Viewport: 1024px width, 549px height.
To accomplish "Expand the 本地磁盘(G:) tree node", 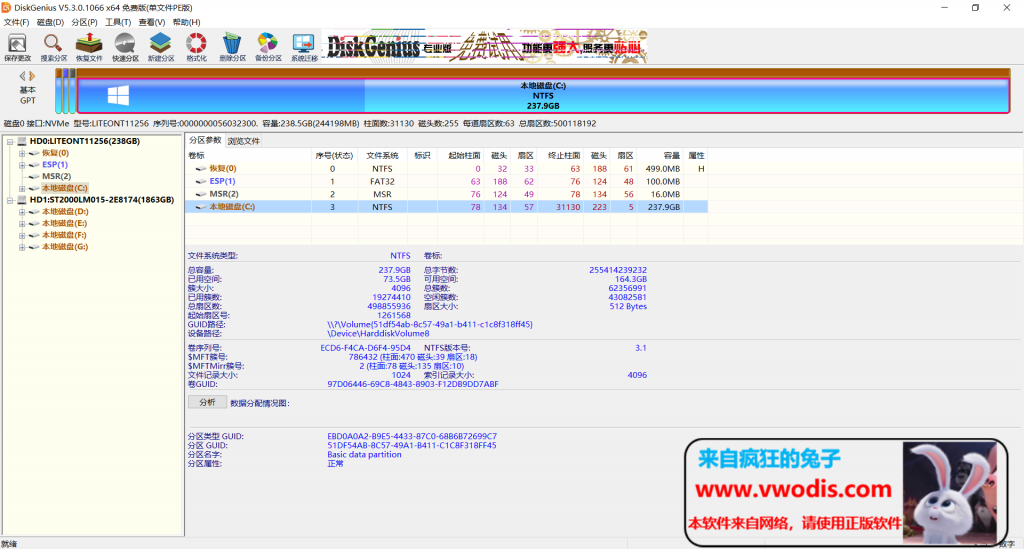I will pyautogui.click(x=22, y=247).
